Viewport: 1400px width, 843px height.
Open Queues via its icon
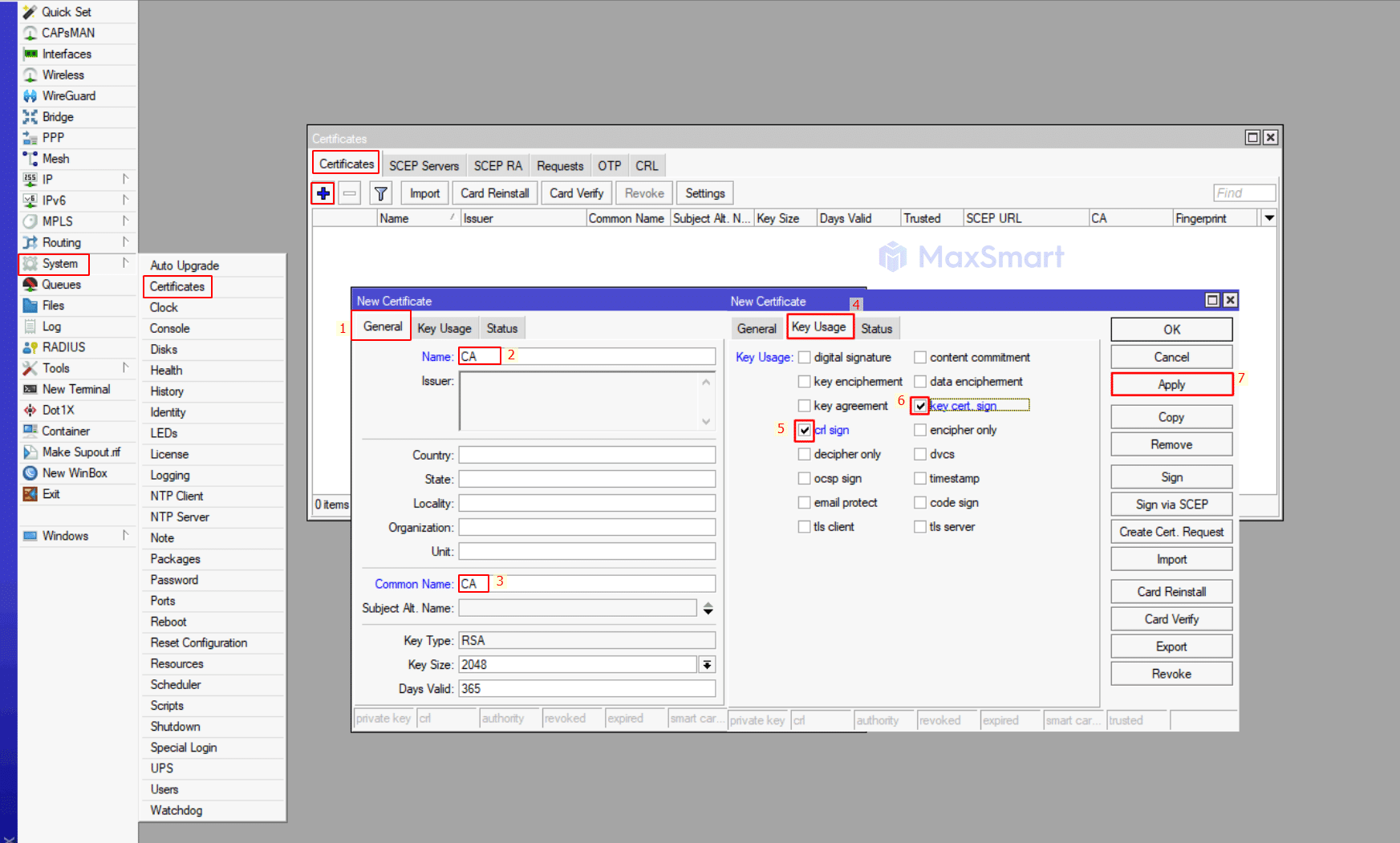tap(30, 285)
